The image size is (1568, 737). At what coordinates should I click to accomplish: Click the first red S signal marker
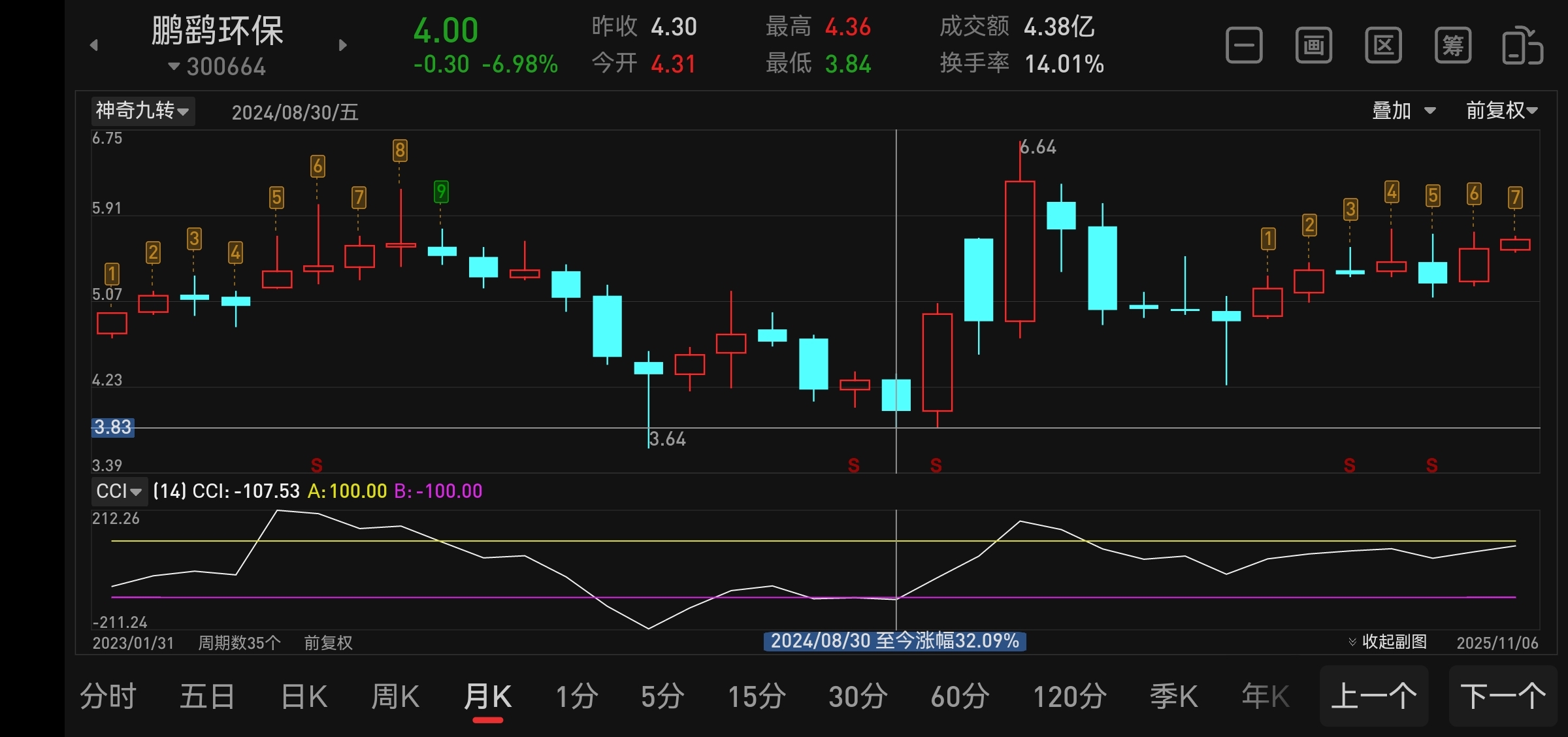coord(317,465)
